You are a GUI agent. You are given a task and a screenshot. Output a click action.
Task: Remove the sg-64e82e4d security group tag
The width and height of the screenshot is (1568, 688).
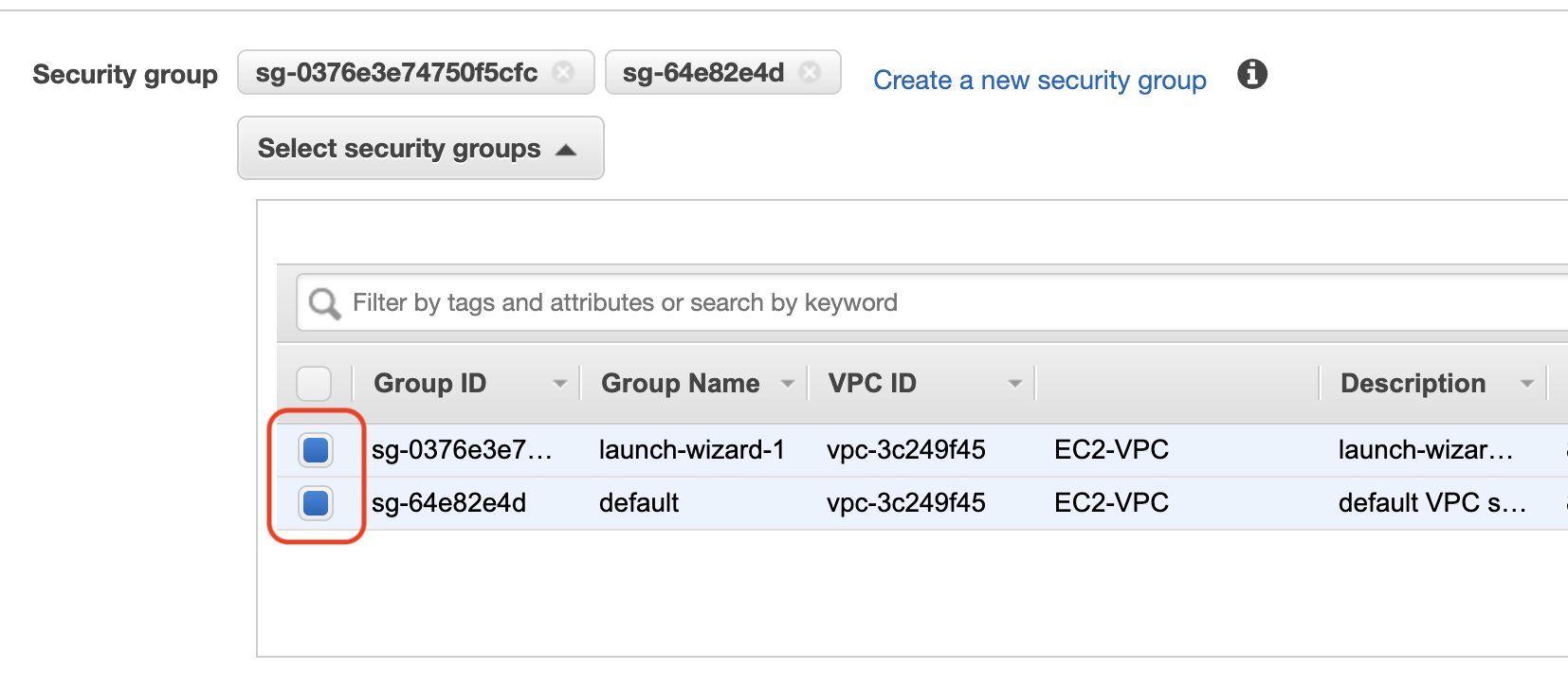pos(810,72)
